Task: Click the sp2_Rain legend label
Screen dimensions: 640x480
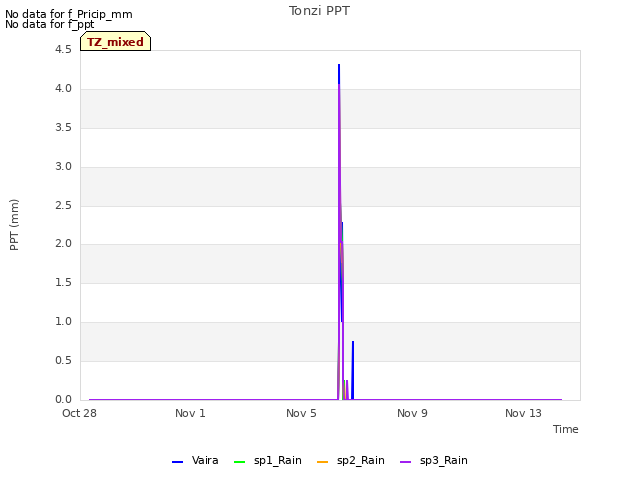Action: (360, 460)
